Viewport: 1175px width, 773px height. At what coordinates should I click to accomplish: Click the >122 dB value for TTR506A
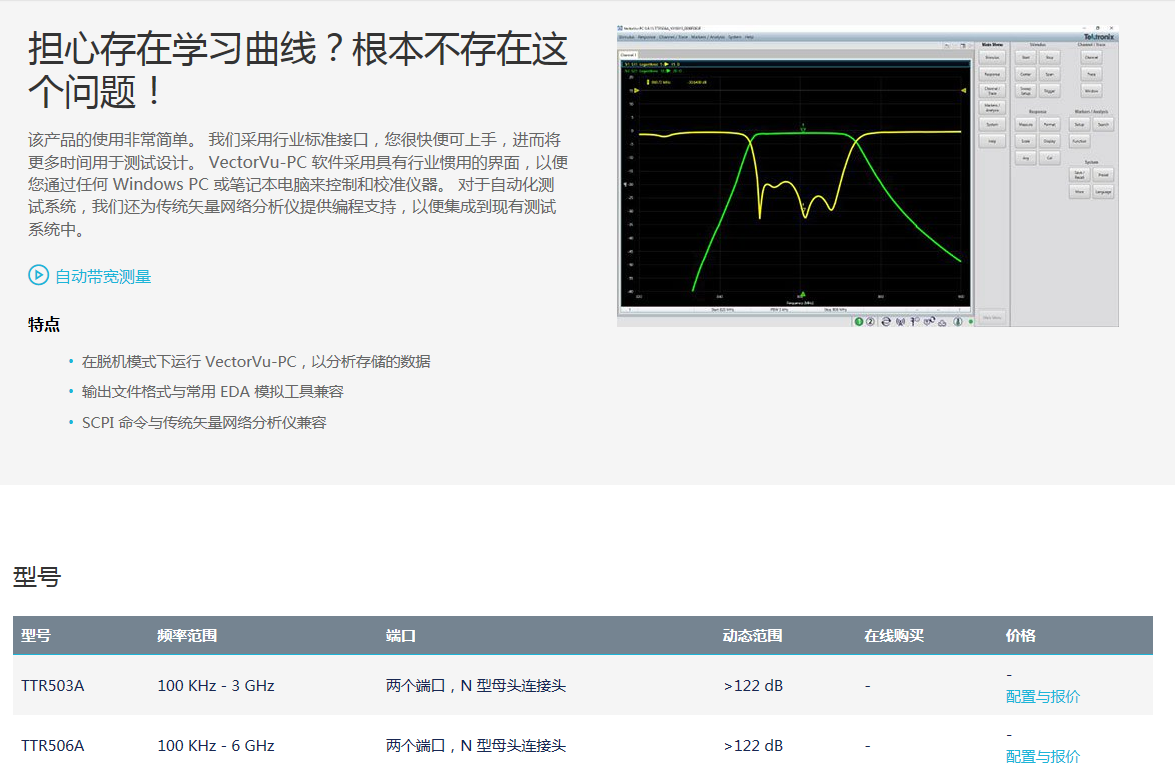(753, 745)
